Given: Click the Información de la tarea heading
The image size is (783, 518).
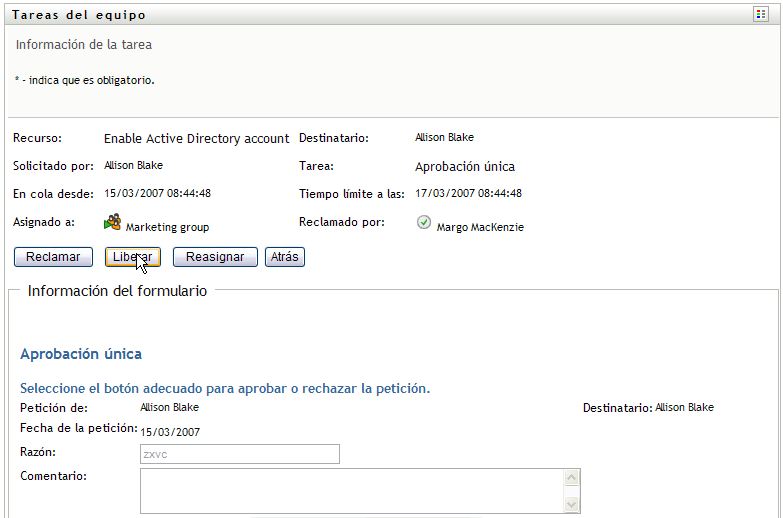Looking at the screenshot, I should click(84, 45).
